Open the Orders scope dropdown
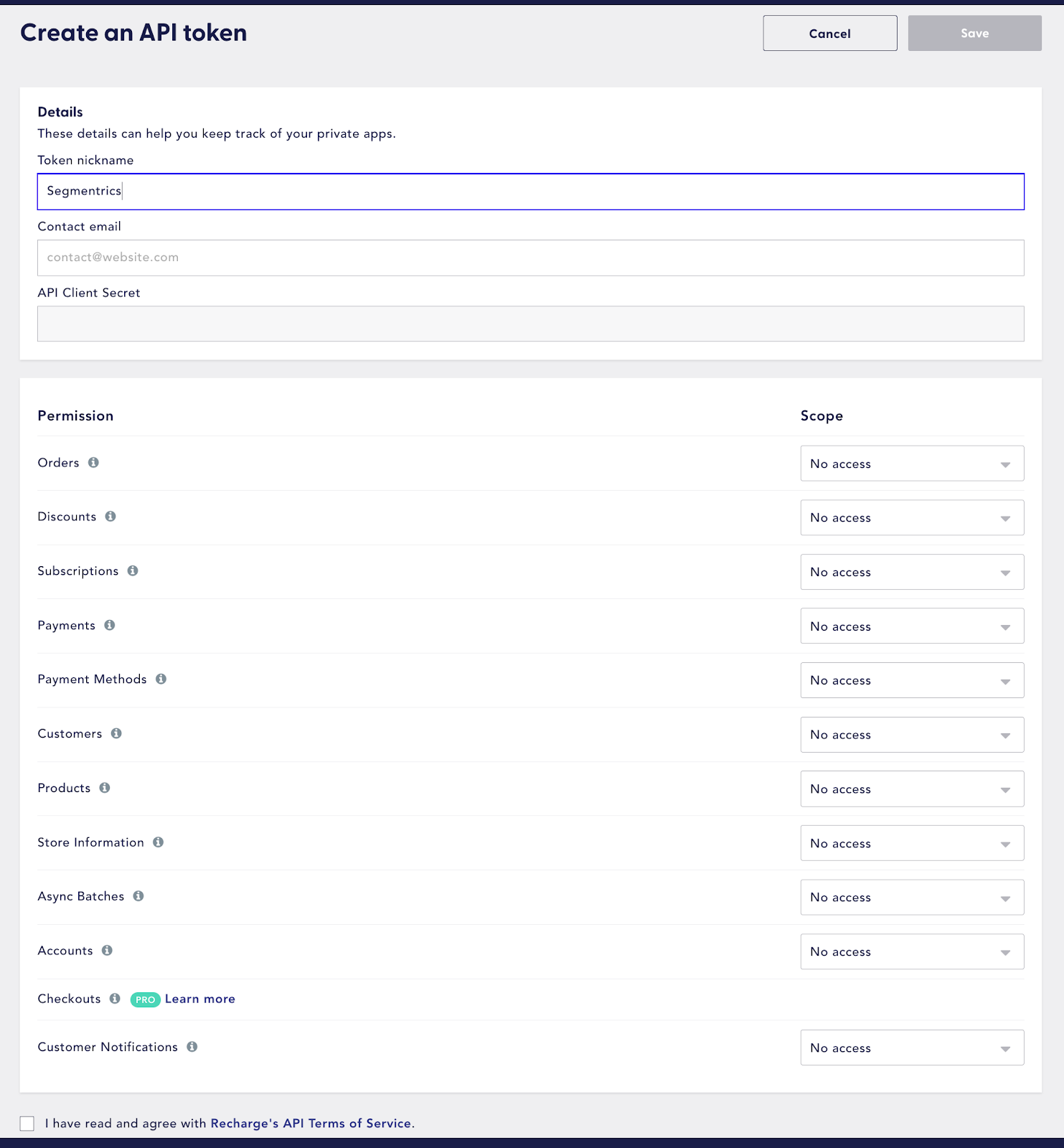This screenshot has height=1148, width=1064. click(x=911, y=464)
